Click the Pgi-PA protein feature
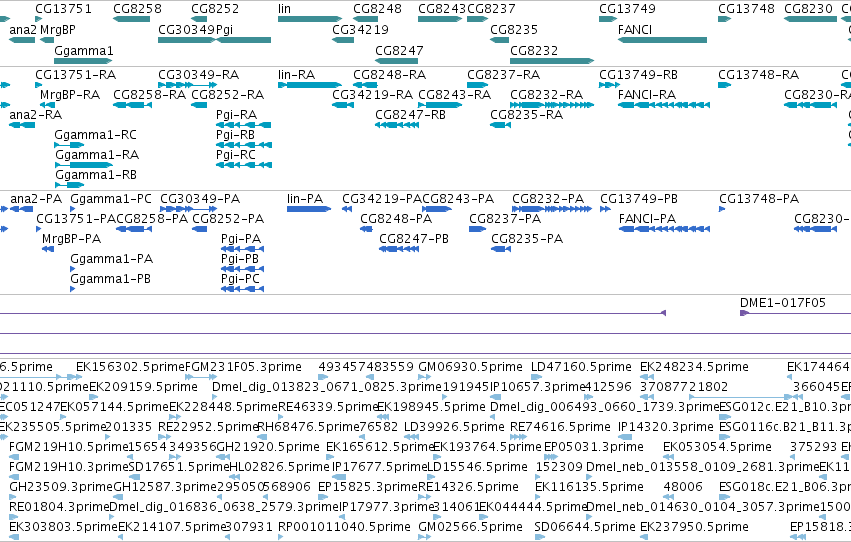This screenshot has height=542, width=851. coord(242,249)
